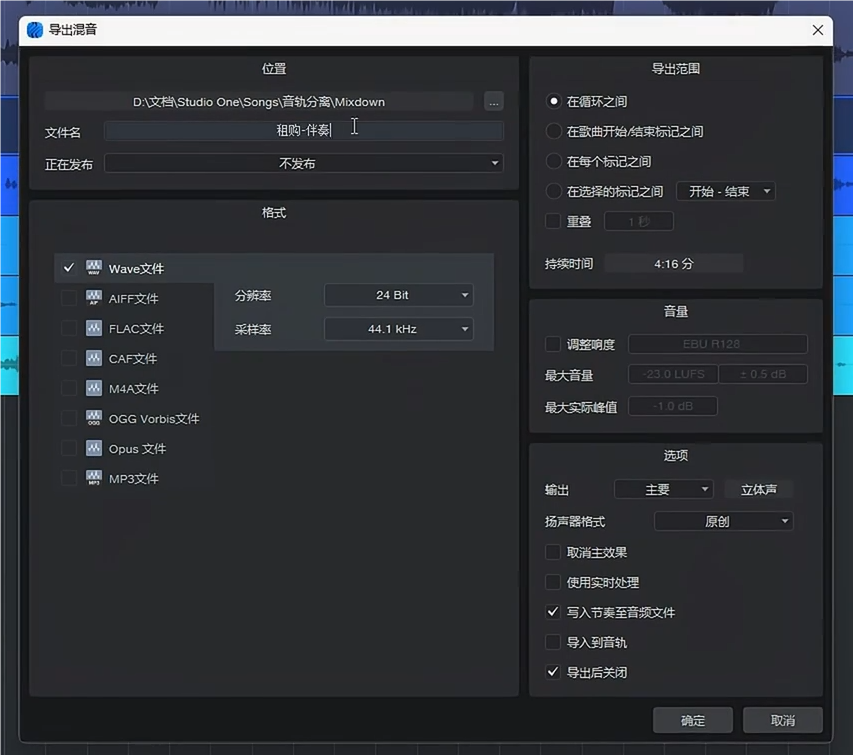
Task: Open the 采样率 44.1 kHz dropdown
Action: (x=398, y=328)
